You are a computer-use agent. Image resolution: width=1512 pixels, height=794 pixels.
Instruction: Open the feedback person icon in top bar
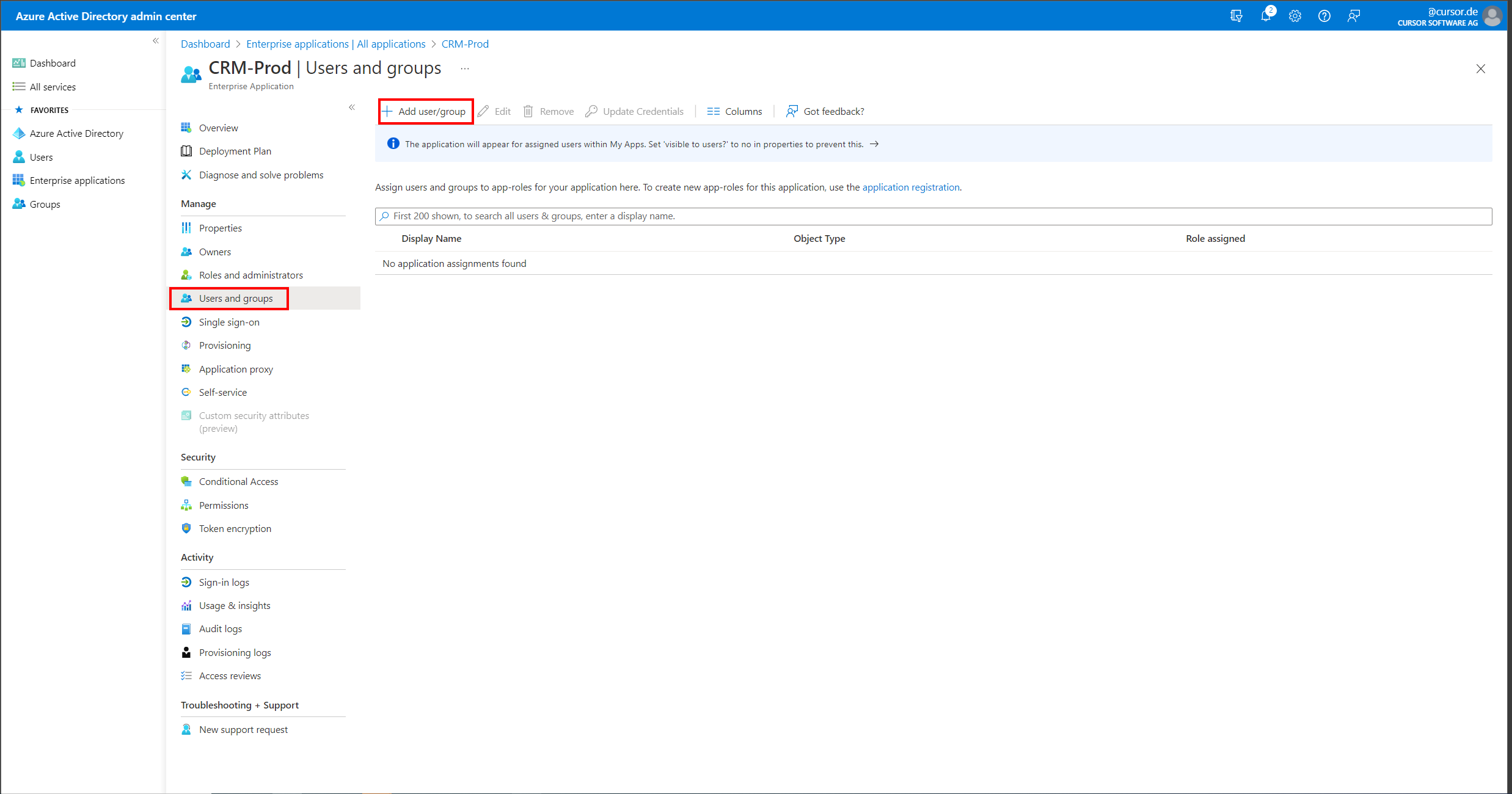click(1353, 16)
